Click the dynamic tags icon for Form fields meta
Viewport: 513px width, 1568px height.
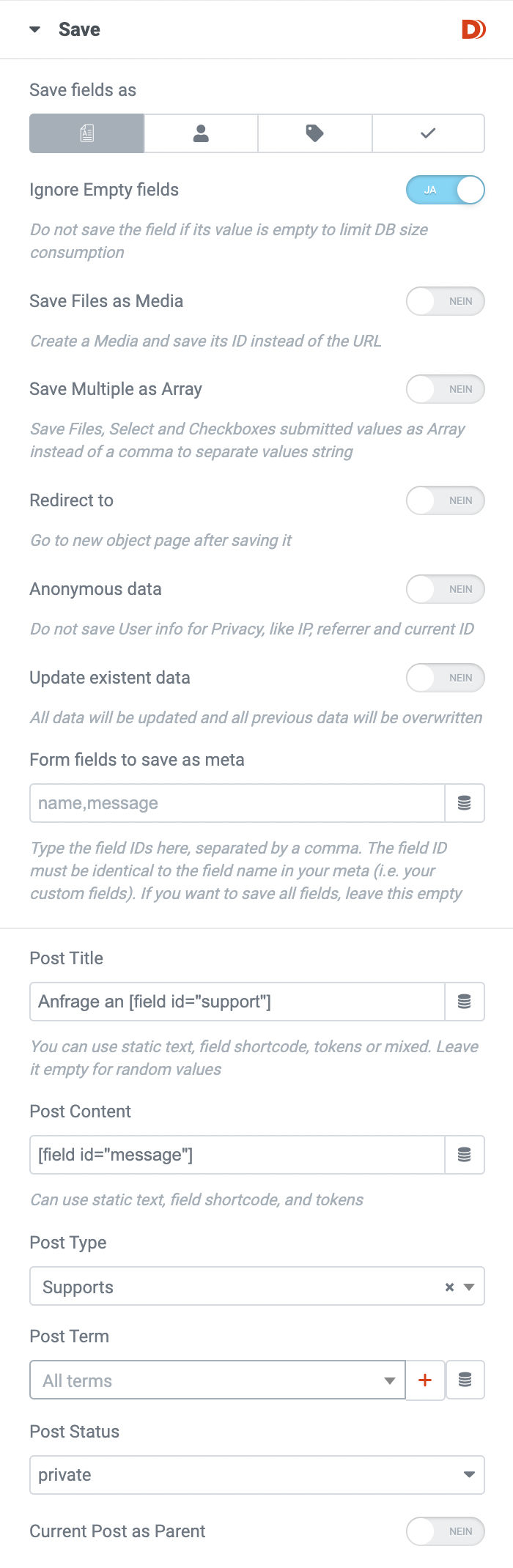click(464, 803)
